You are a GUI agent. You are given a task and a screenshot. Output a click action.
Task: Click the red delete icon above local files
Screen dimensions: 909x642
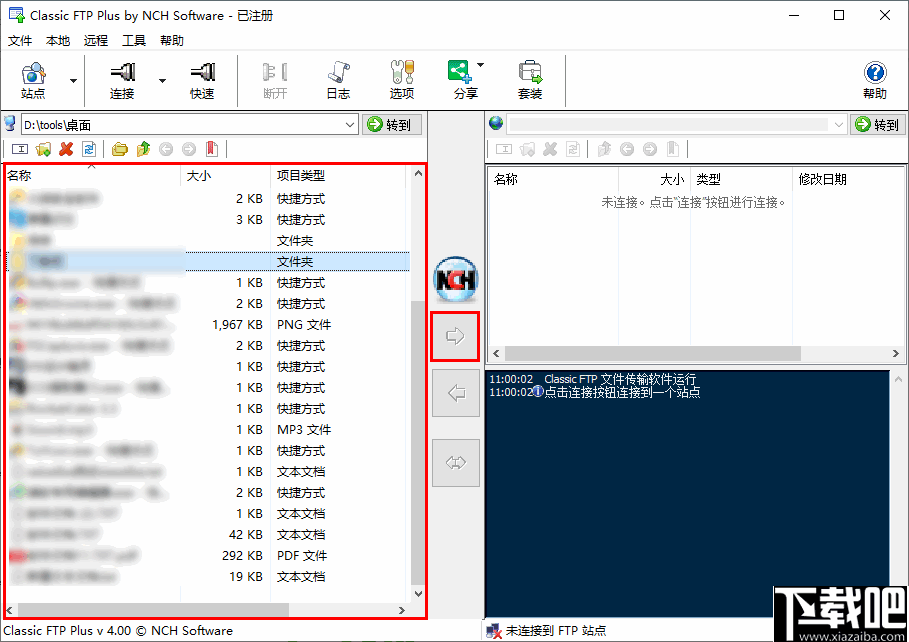pyautogui.click(x=67, y=148)
